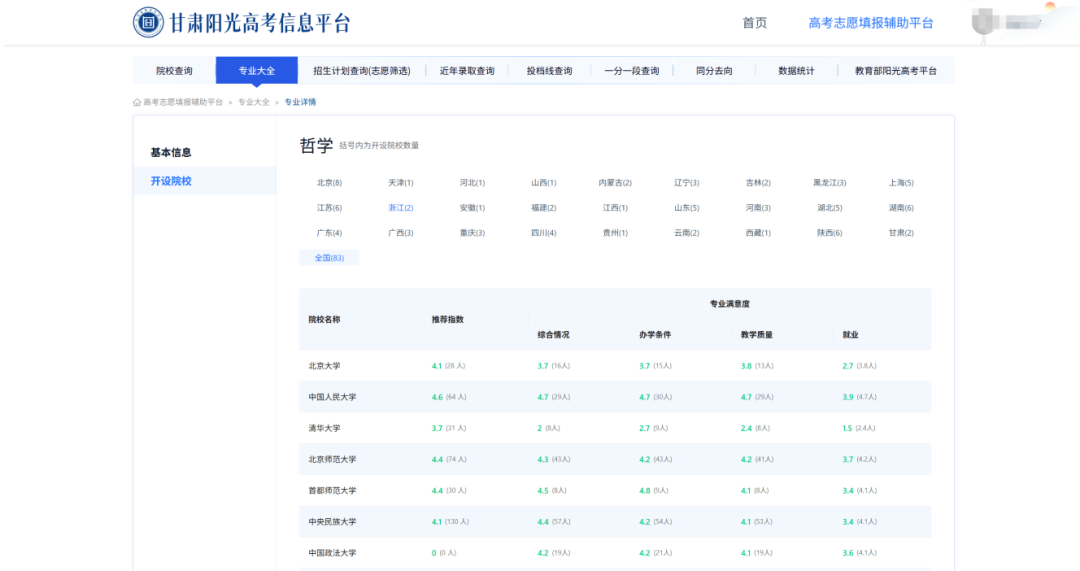Click the 教学质量 column header
The height and width of the screenshot is (571, 1080).
click(x=757, y=335)
